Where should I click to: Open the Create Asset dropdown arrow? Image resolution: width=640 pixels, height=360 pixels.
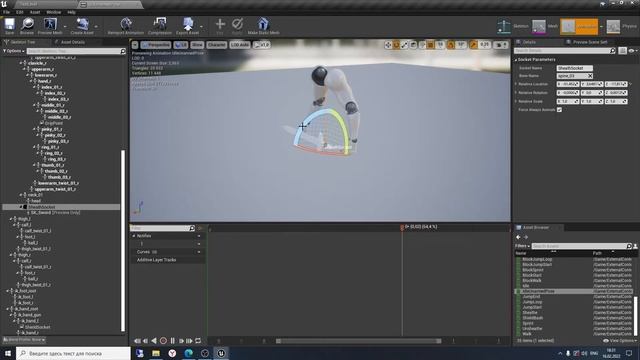97,27
